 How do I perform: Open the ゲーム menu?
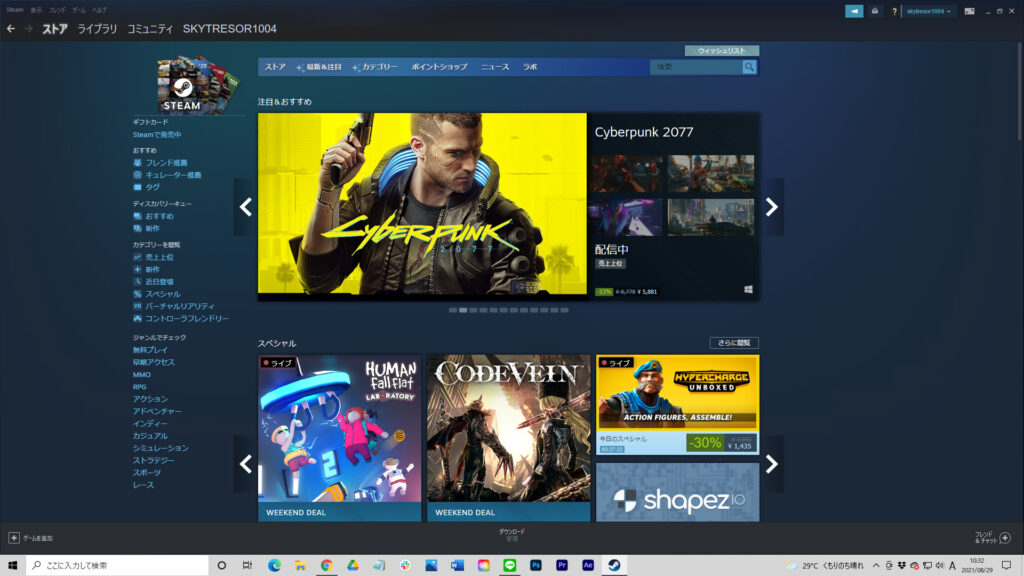point(78,10)
